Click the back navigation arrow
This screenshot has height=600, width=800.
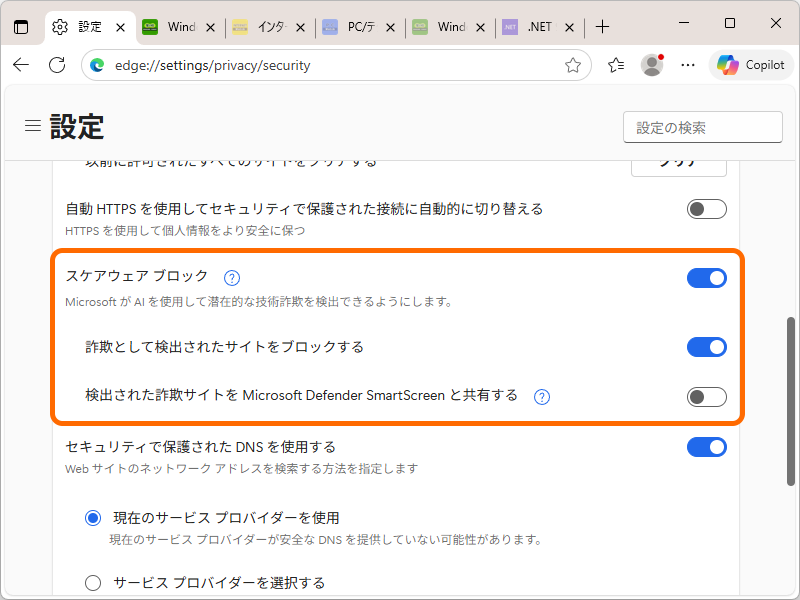pos(20,64)
